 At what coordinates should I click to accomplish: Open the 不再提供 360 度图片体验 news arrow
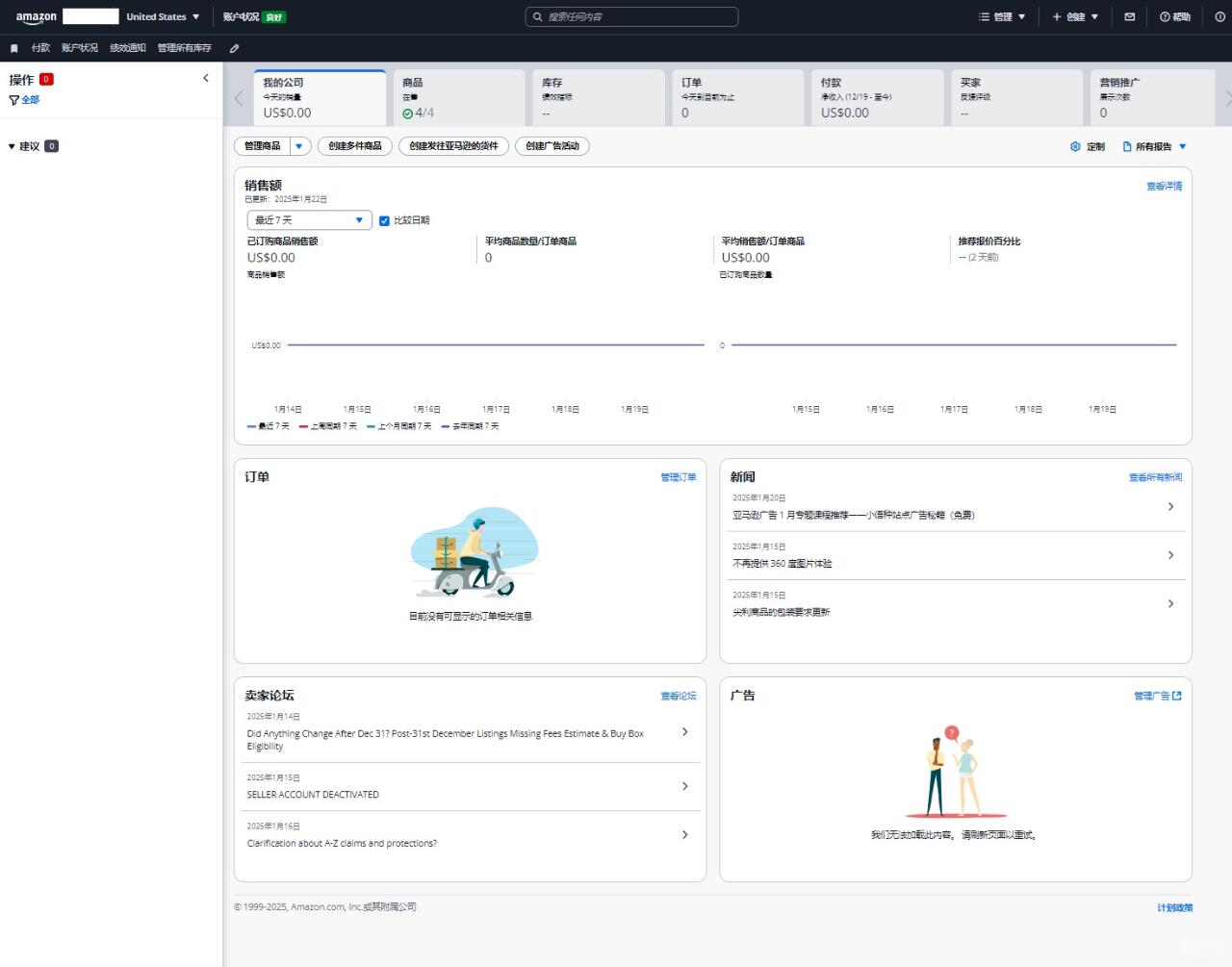click(x=1170, y=555)
